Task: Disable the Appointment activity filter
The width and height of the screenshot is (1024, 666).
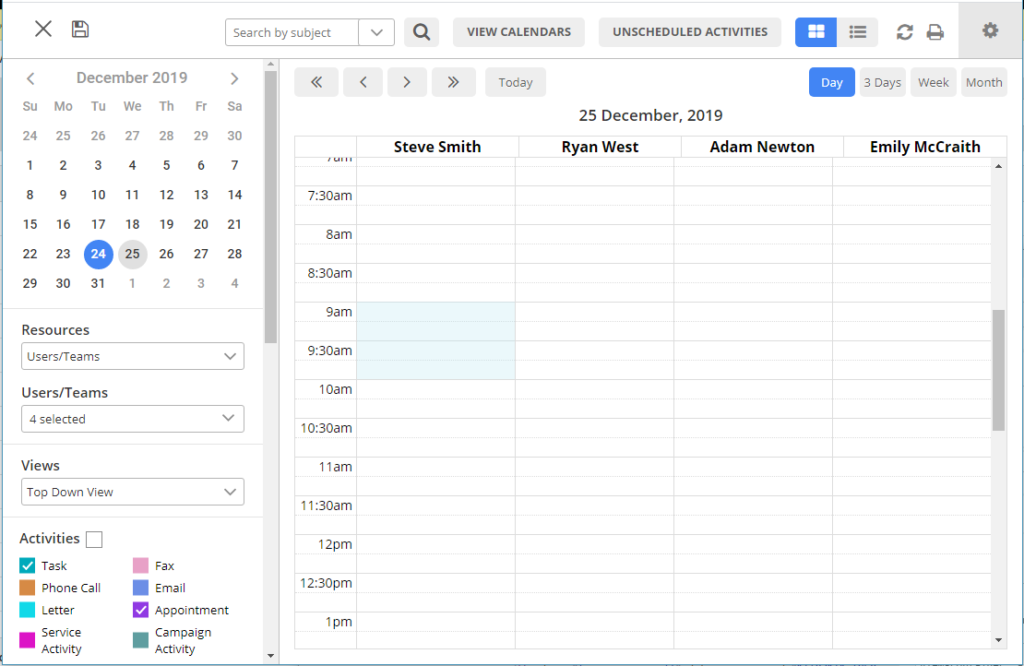Action: [137, 610]
